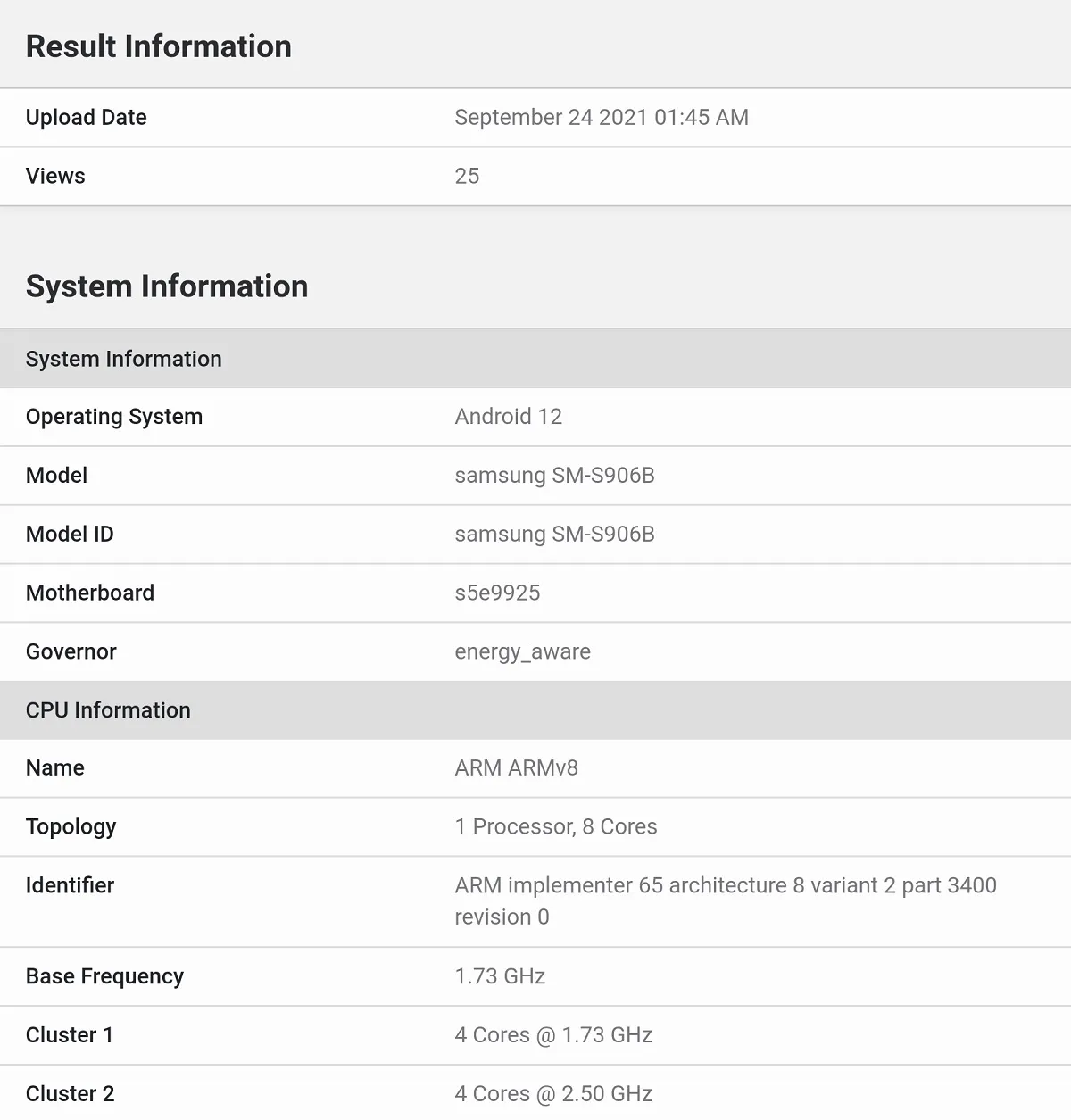Select the Topology value 1 Processor, 8 Cores
1071x1120 pixels.
coord(556,827)
